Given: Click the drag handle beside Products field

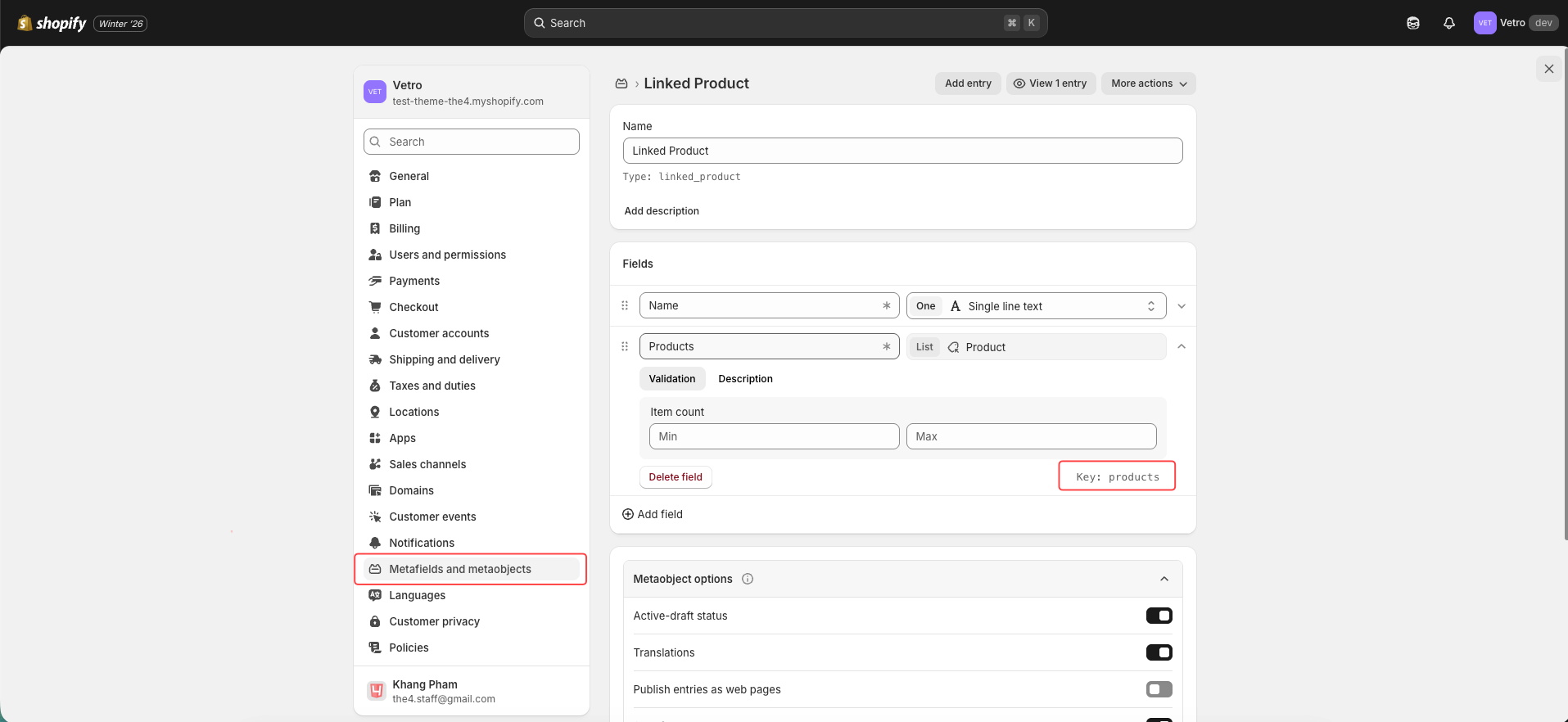Looking at the screenshot, I should point(625,346).
